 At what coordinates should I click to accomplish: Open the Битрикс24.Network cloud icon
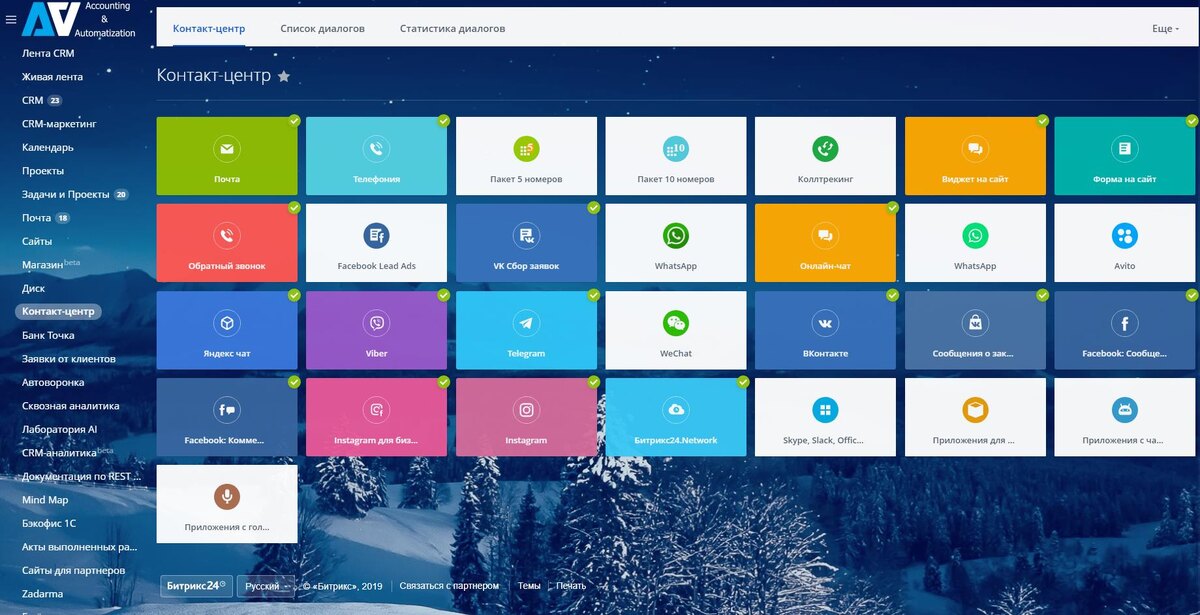(x=676, y=410)
